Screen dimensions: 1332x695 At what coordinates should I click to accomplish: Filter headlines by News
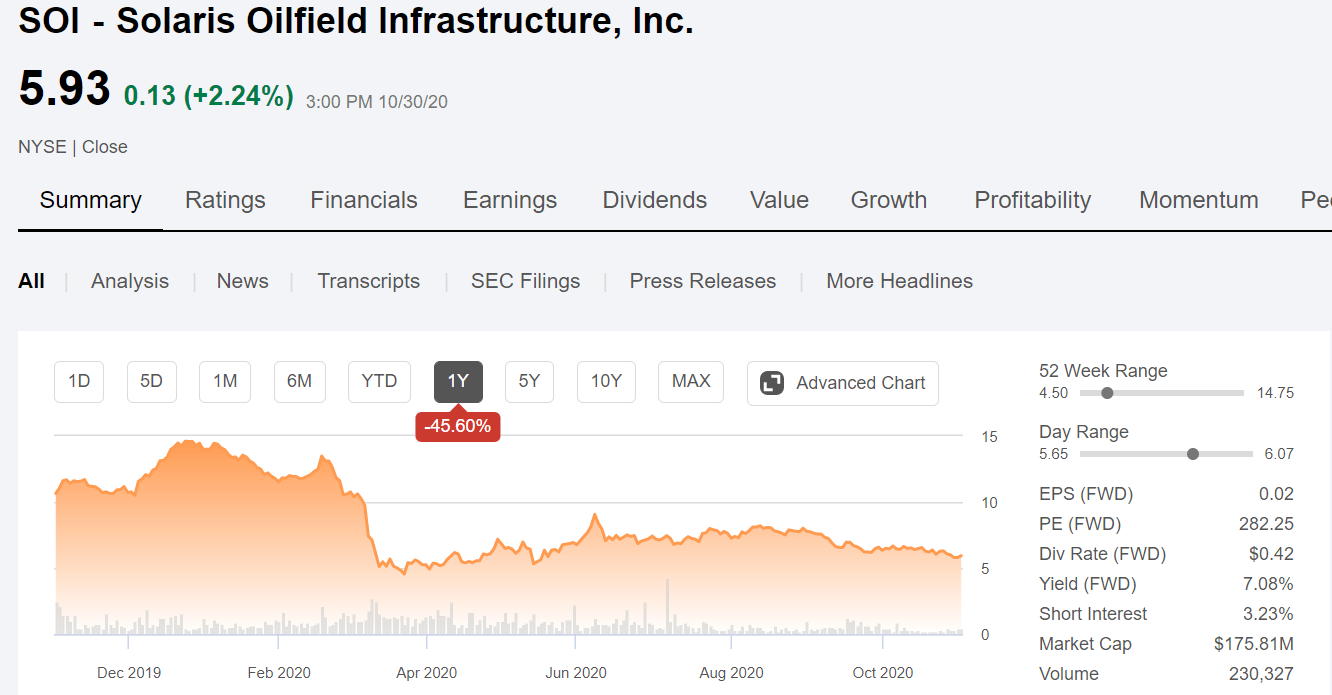coord(242,281)
